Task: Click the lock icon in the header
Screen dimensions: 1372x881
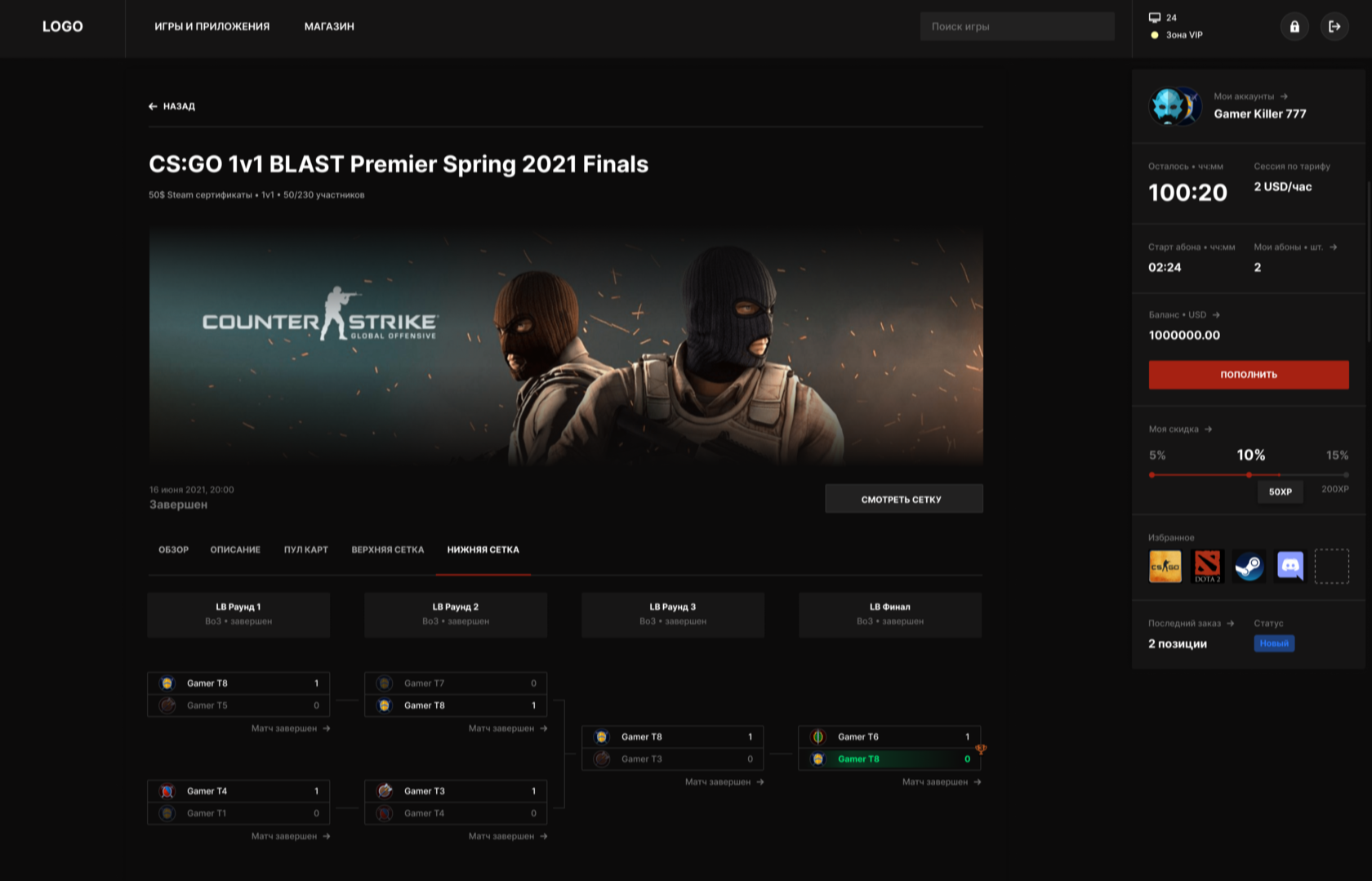Action: pos(1294,26)
